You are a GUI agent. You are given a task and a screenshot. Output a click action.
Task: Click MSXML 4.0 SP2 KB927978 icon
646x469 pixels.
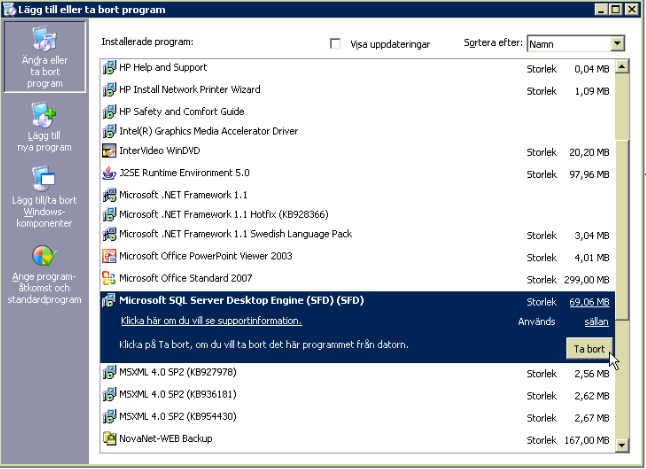(109, 372)
